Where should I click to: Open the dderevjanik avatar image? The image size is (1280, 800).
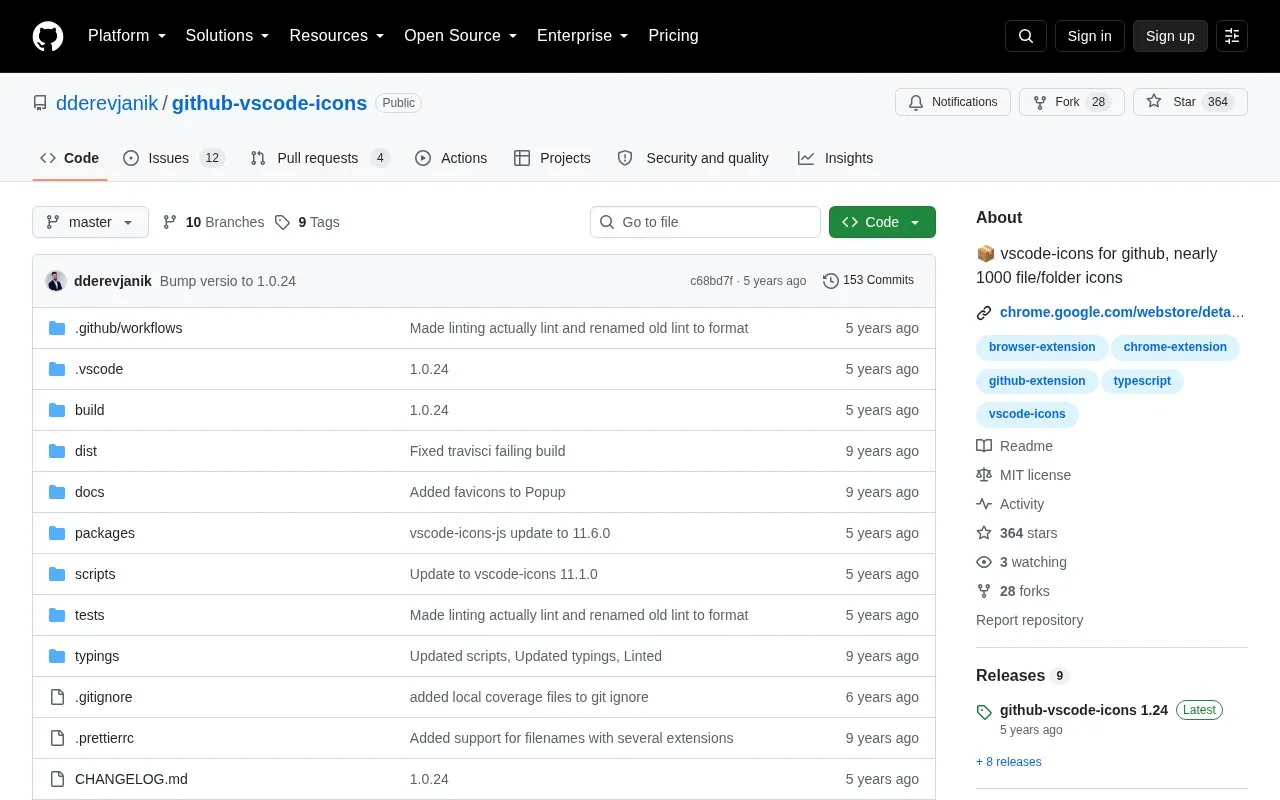coord(56,281)
